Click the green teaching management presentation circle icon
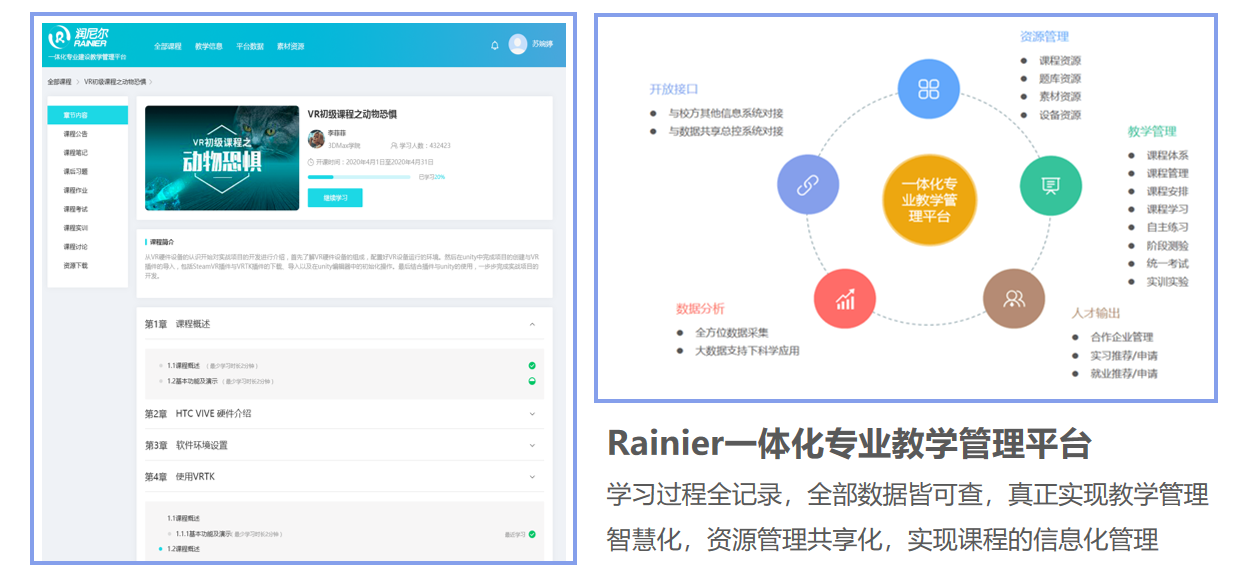The image size is (1252, 572). (1050, 185)
